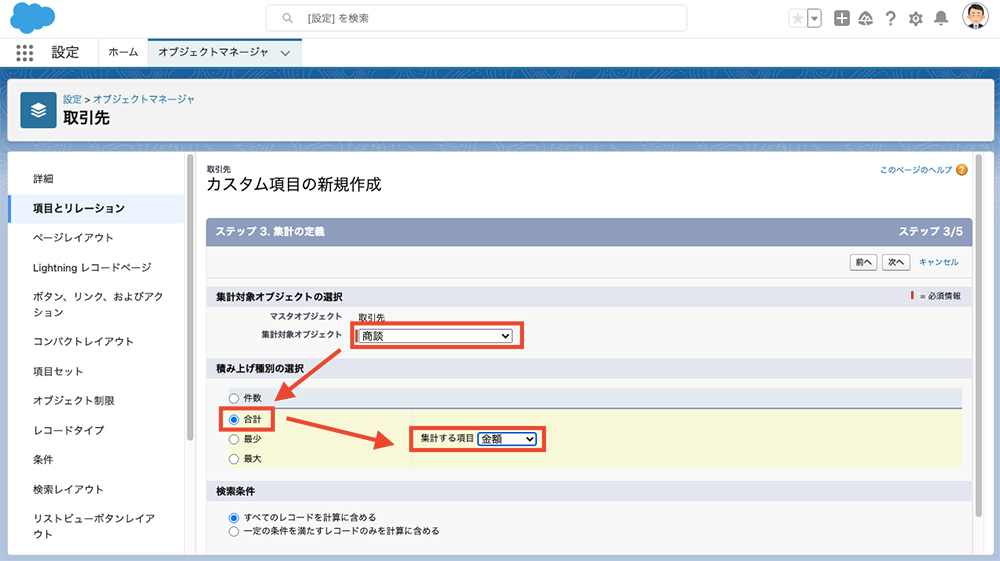
Task: Select the 件数 radio button
Action: pos(234,398)
